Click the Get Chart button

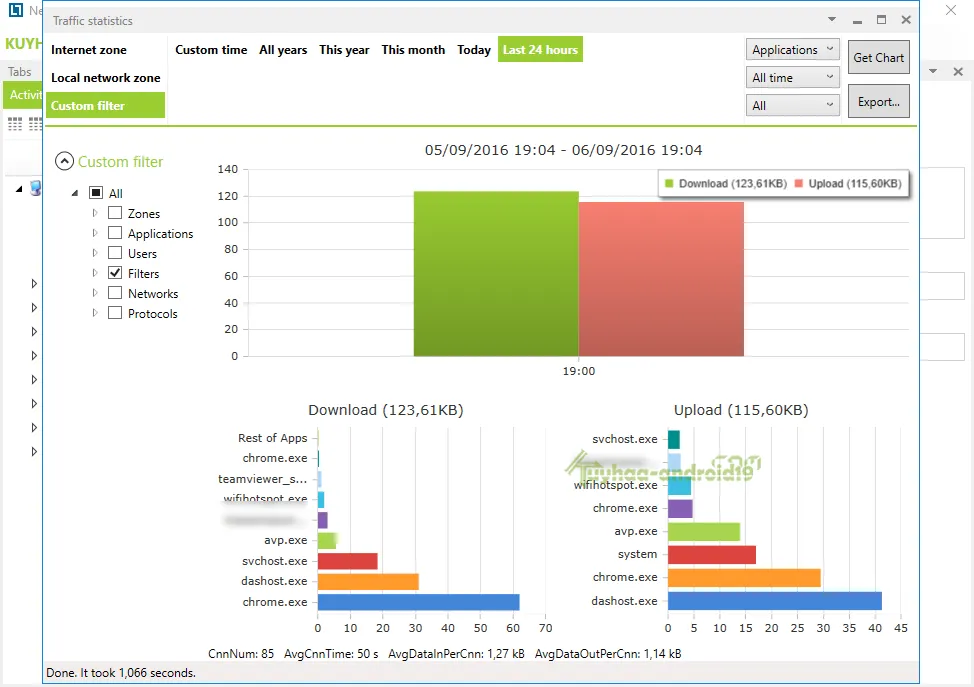pos(879,57)
